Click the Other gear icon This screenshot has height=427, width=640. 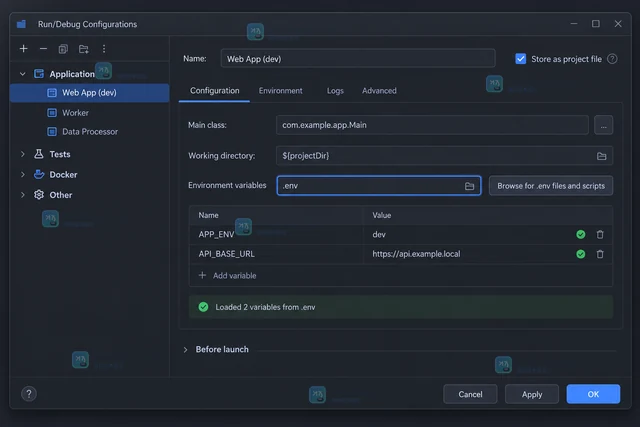pos(39,195)
